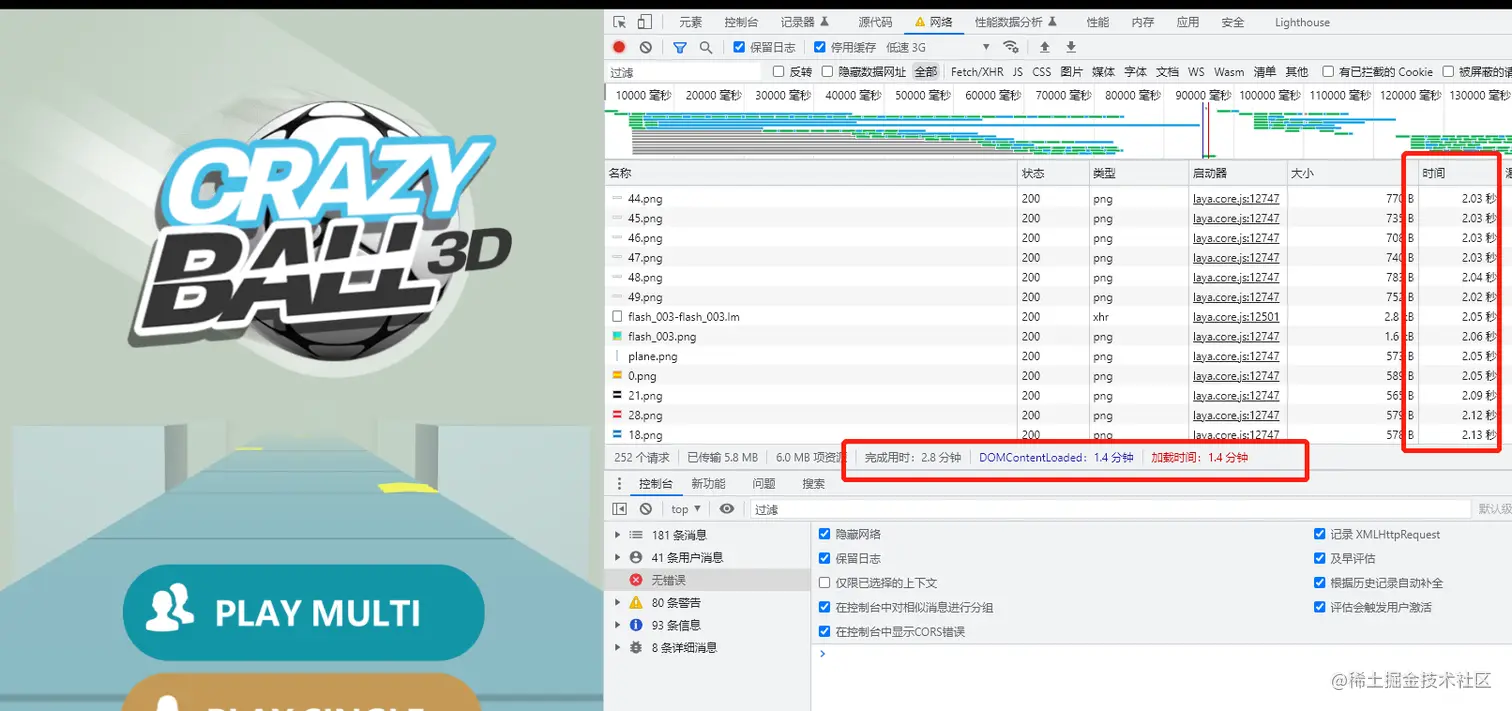Filter requests by Fetch/XHR
This screenshot has width=1512, height=711.
pos(977,72)
